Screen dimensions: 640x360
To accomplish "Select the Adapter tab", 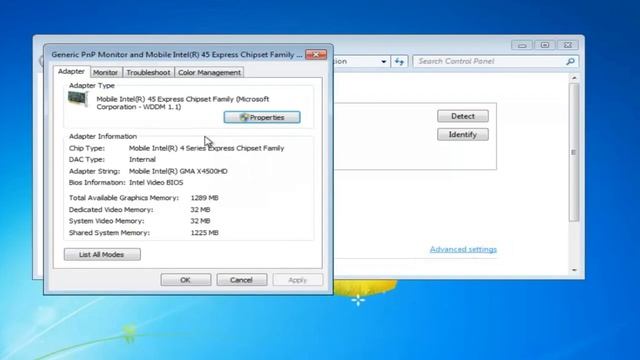I will [x=71, y=71].
